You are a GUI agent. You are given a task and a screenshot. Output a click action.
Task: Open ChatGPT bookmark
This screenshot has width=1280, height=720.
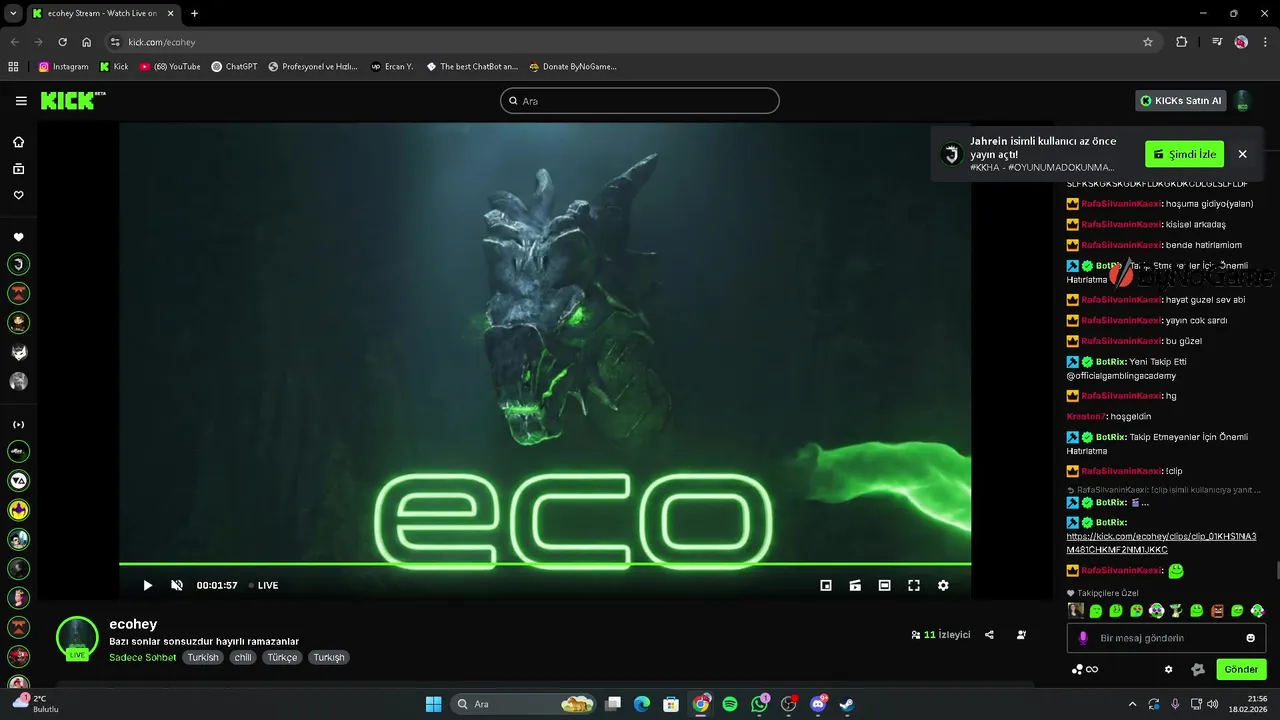pos(234,67)
